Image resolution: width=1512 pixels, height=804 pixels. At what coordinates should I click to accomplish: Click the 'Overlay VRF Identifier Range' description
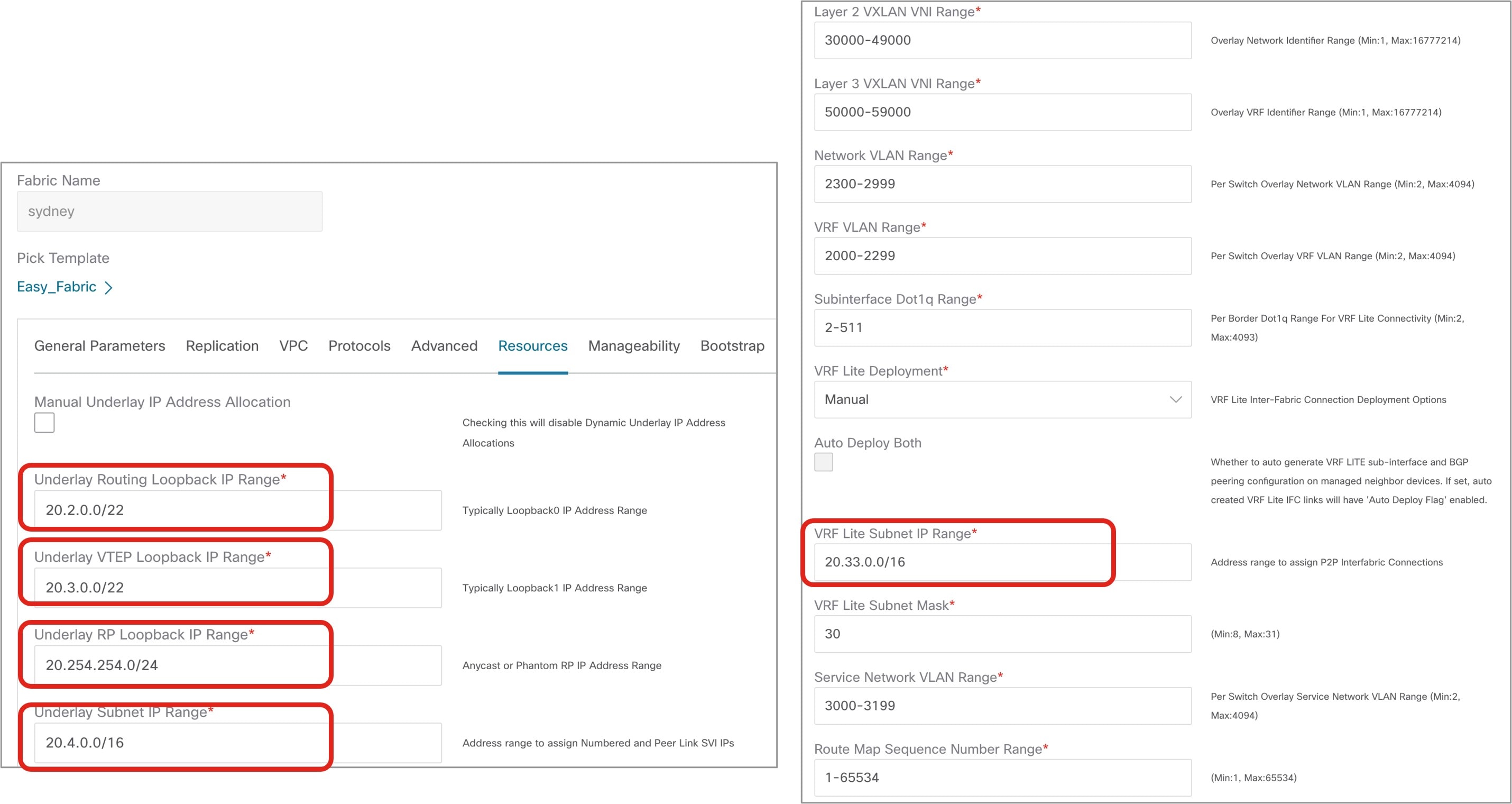pos(1326,112)
